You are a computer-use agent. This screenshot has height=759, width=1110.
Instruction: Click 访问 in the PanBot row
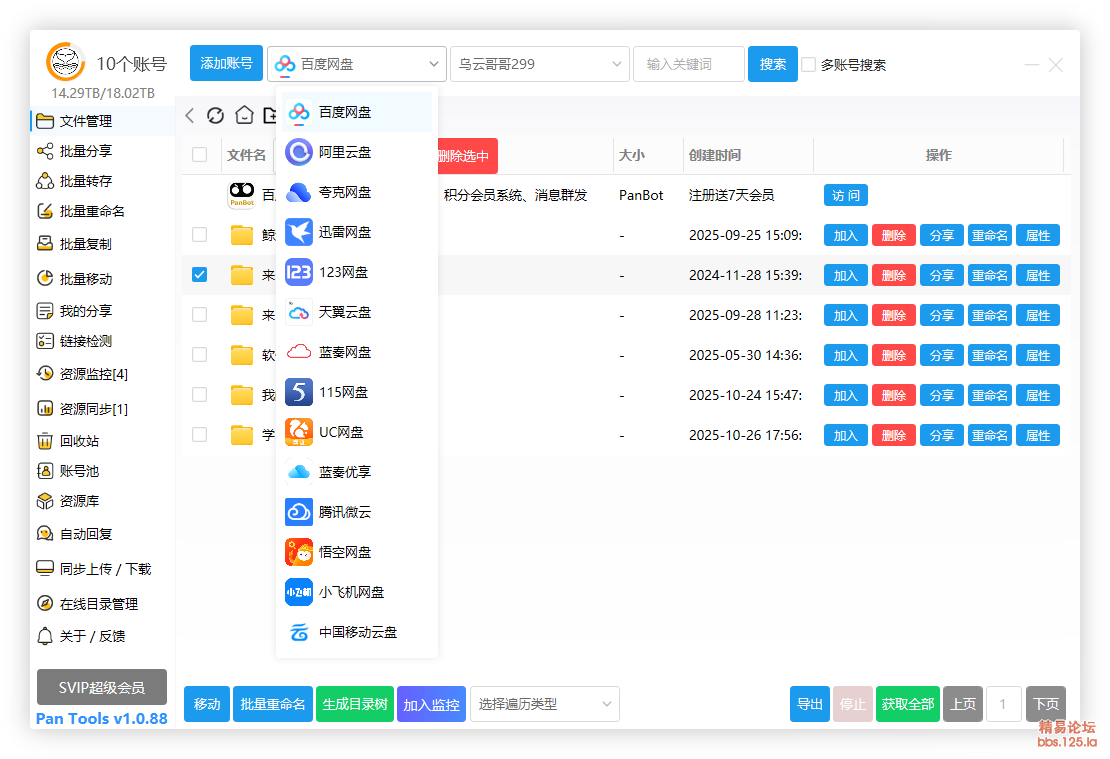(x=846, y=195)
